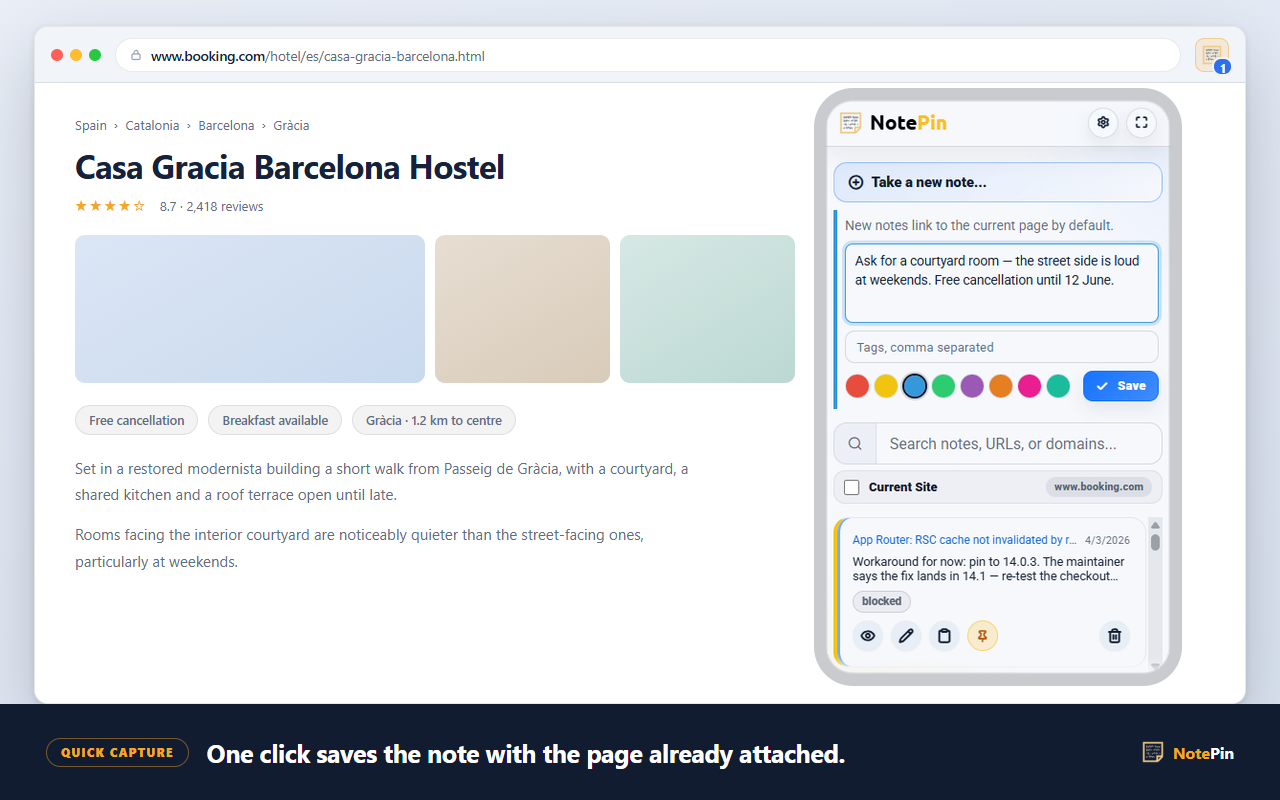The image size is (1280, 800).
Task: Choose the green color swatch
Action: click(943, 386)
